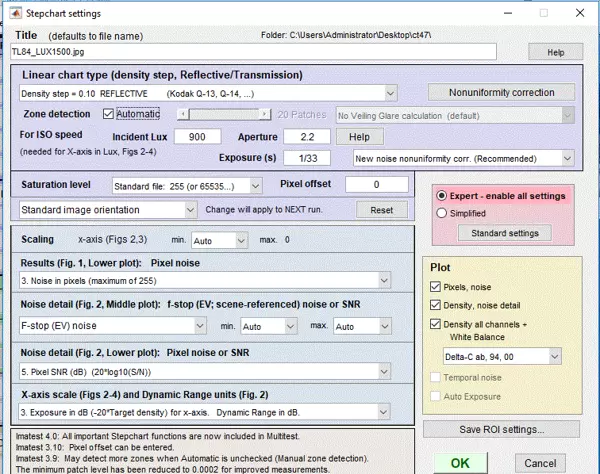Select Expert - enable all settings option
Image resolution: width=600 pixels, height=474 pixels.
click(x=442, y=196)
